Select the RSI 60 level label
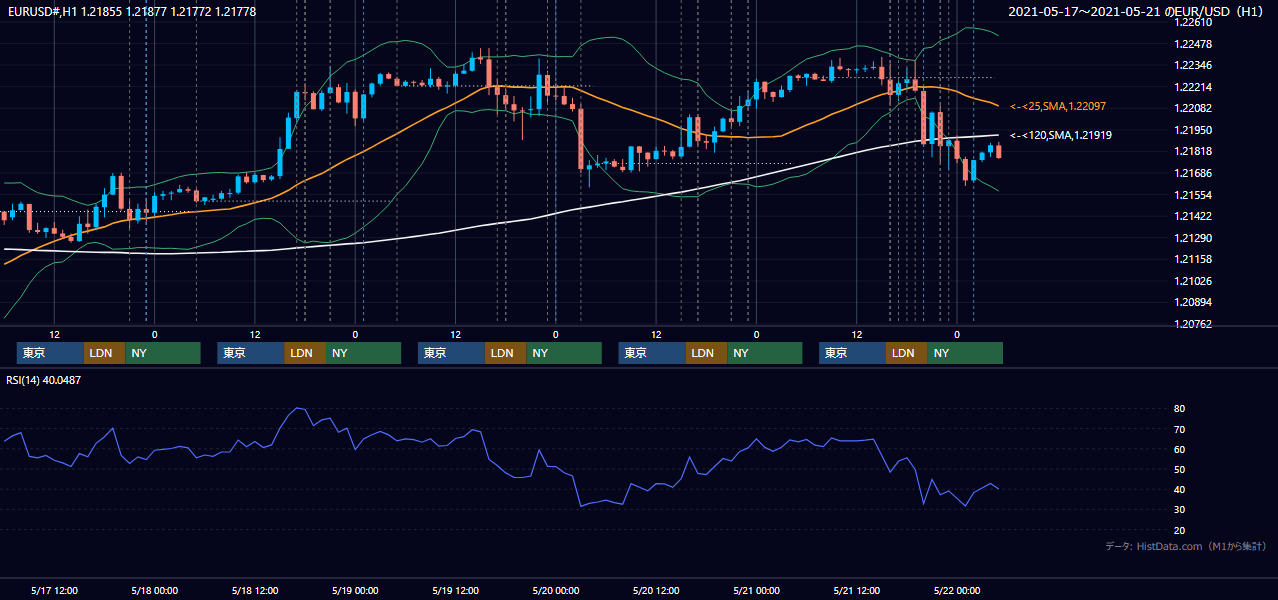The image size is (1278, 600). click(1180, 449)
